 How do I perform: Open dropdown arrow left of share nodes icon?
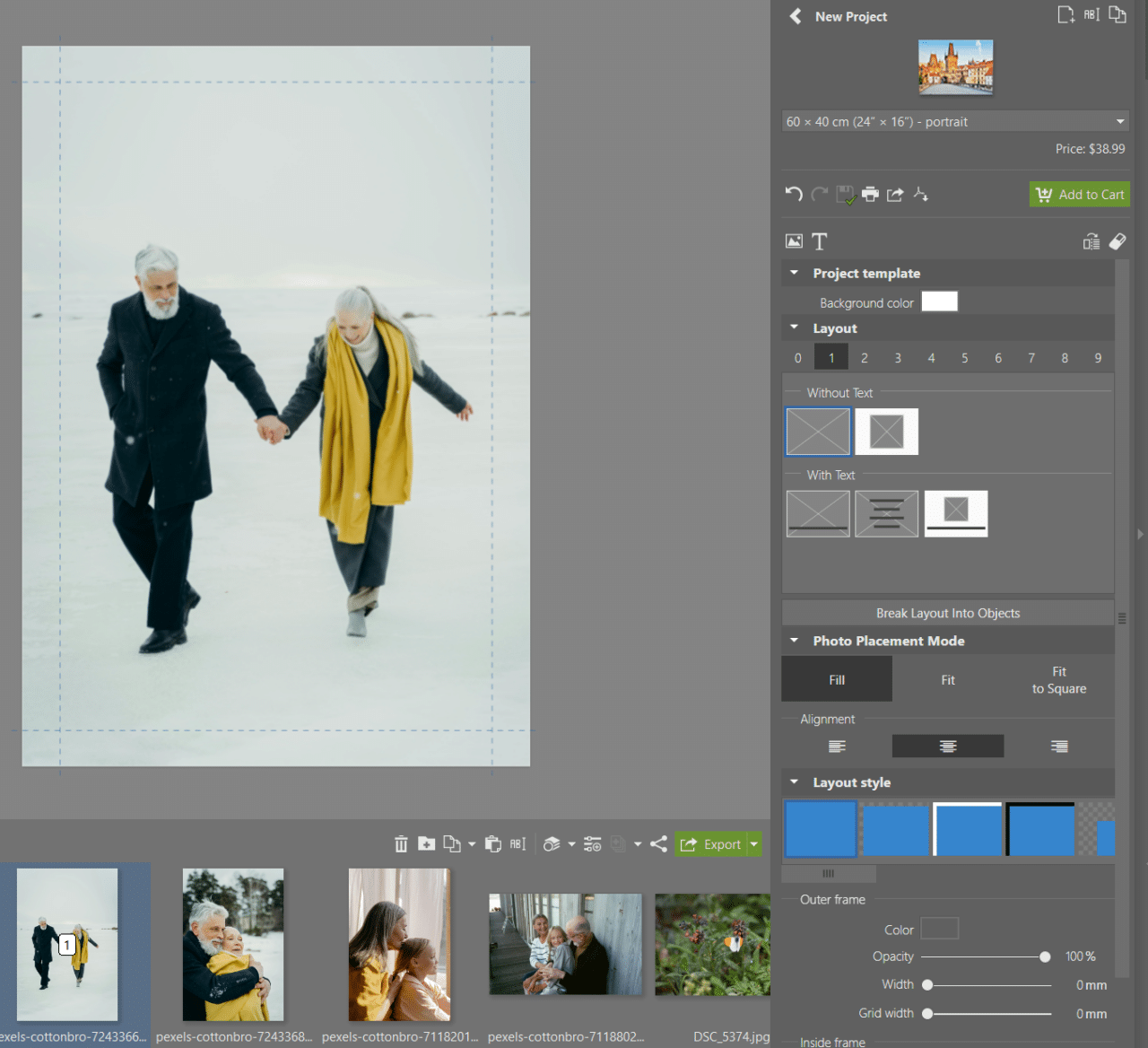638,844
